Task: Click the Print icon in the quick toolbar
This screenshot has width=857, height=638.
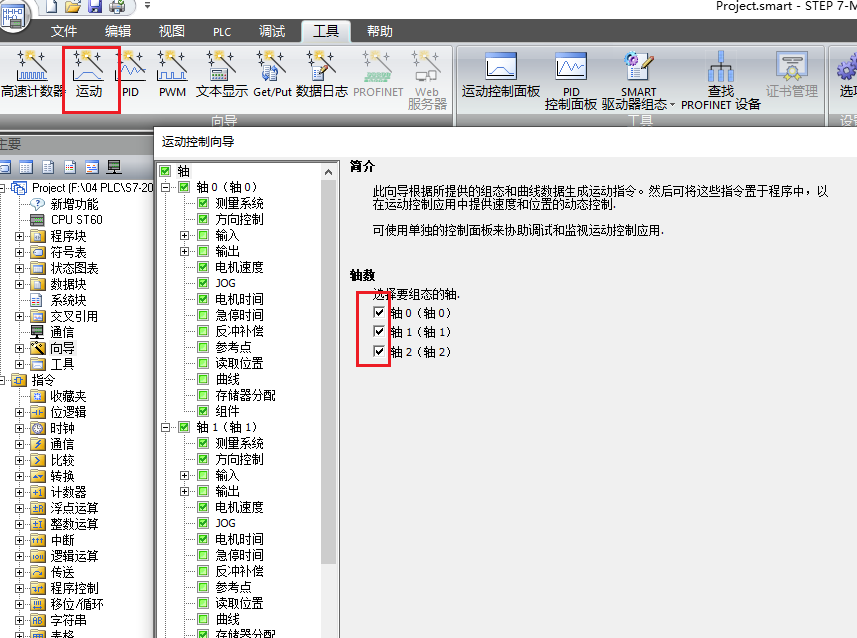Action: [x=117, y=6]
